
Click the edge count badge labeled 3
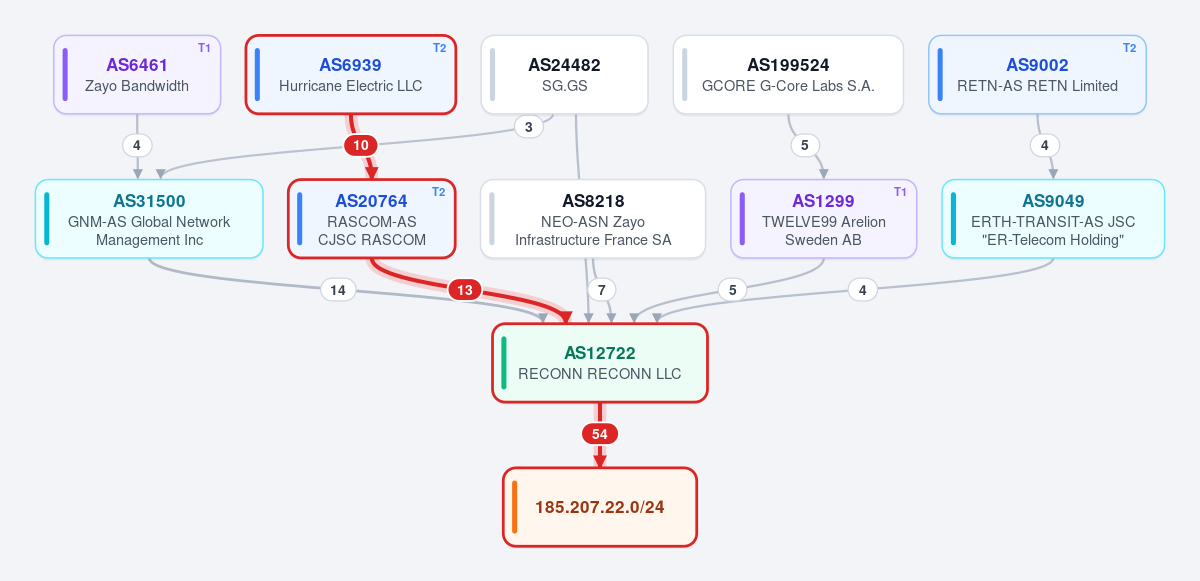click(x=529, y=126)
